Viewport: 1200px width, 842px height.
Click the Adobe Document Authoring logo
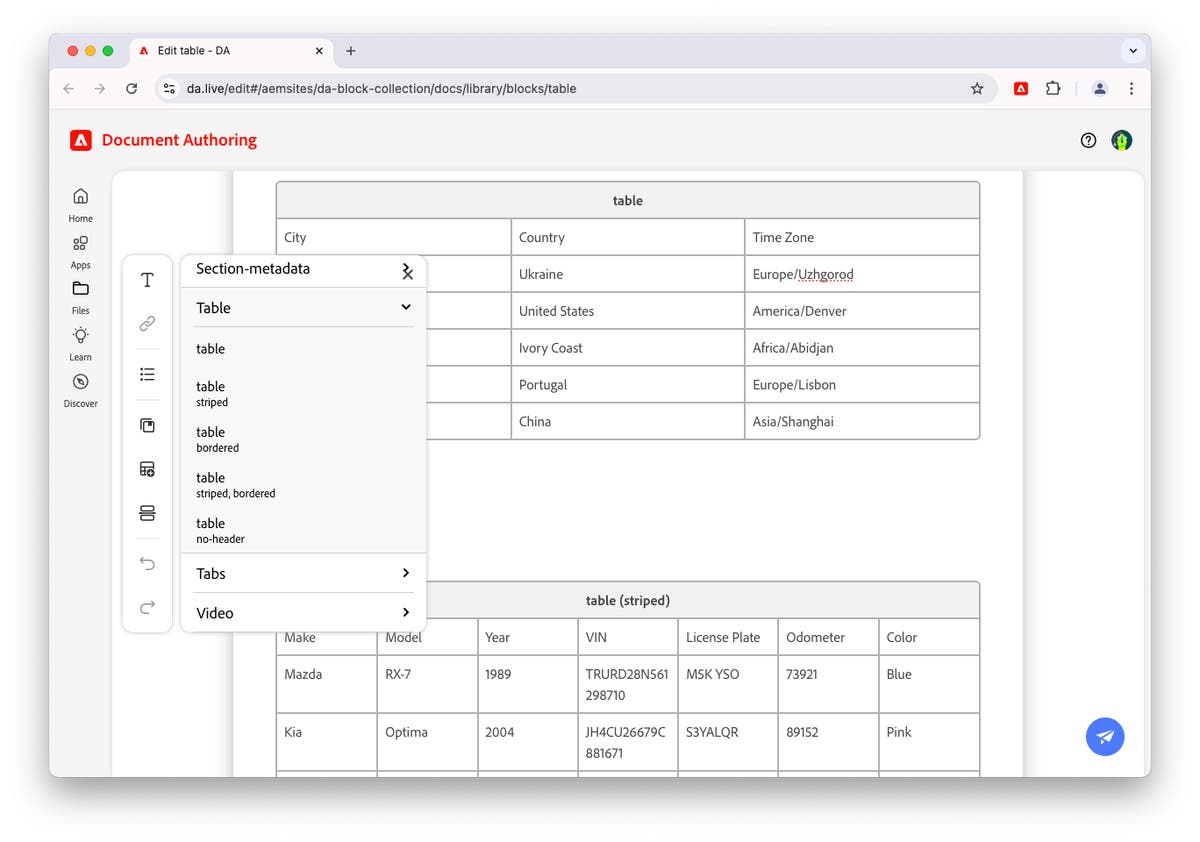coord(81,140)
